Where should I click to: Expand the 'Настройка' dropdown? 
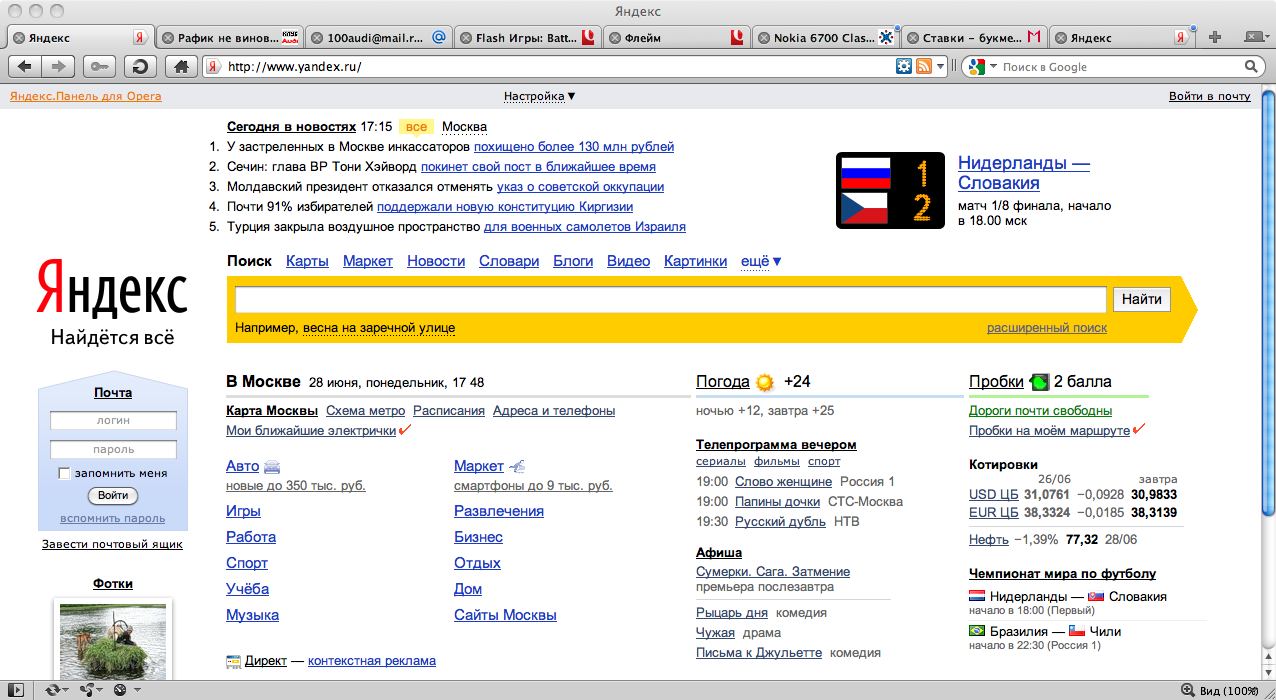click(x=539, y=97)
